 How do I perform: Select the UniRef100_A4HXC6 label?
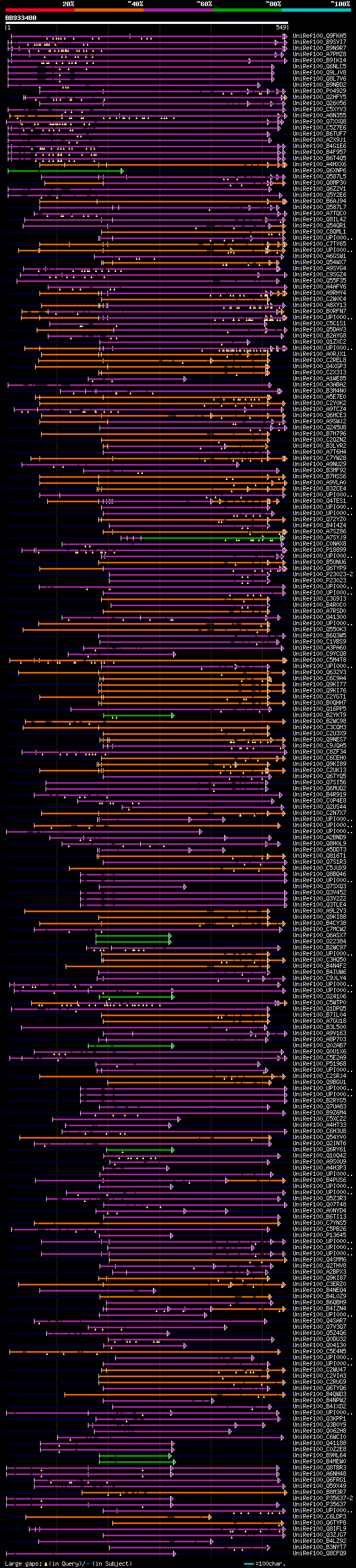tap(319, 164)
